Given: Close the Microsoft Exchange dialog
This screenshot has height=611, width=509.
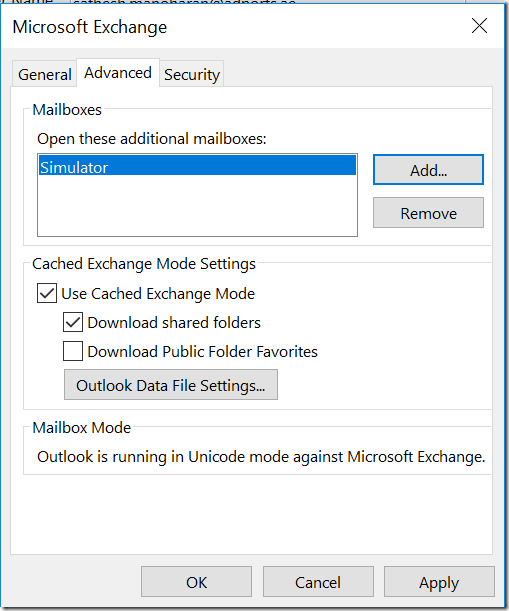Looking at the screenshot, I should coord(479,26).
